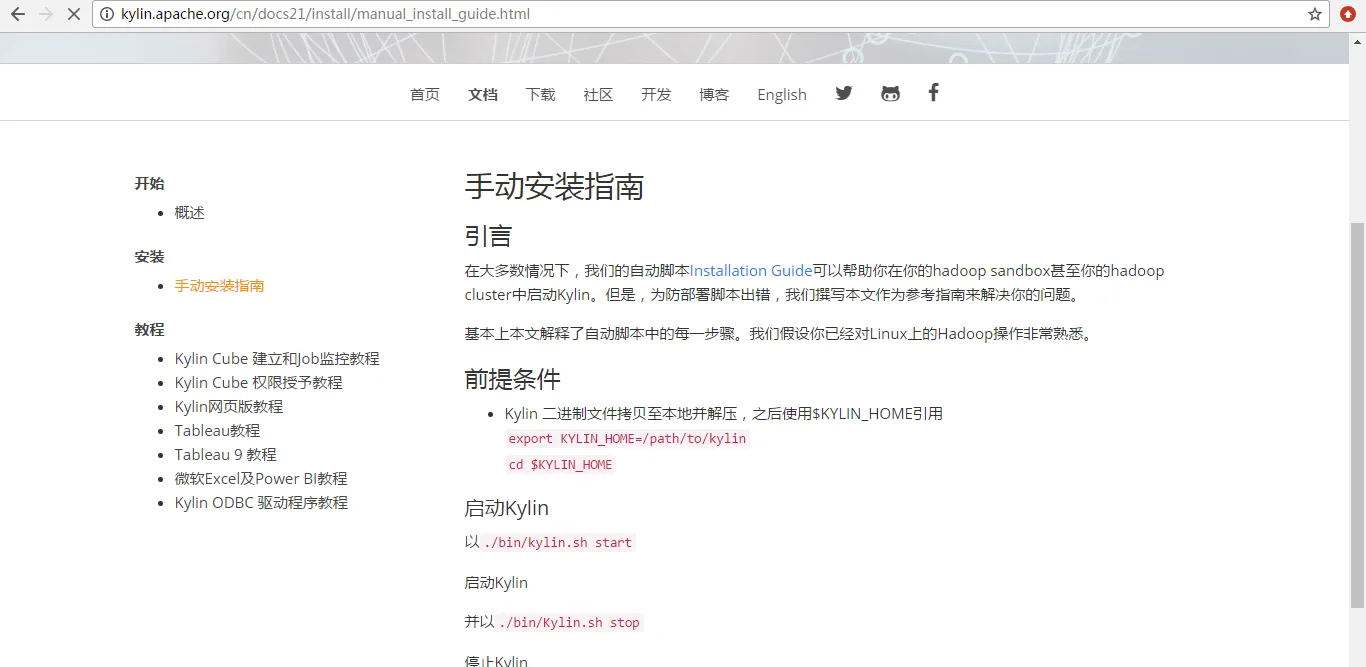1366x667 pixels.
Task: Select 手动安装指南 in the sidebar
Action: pos(219,285)
